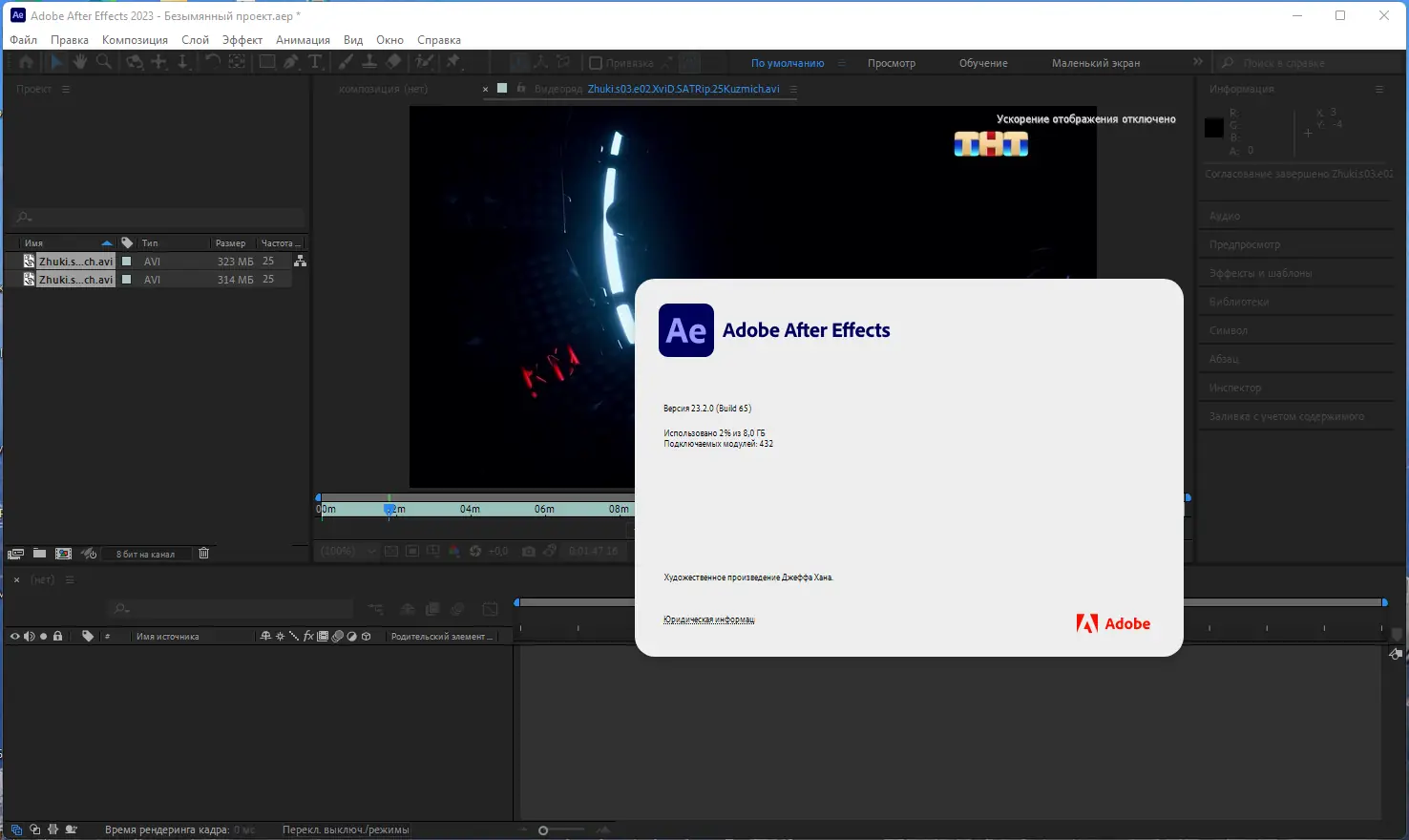Select the Type tool

[x=315, y=62]
